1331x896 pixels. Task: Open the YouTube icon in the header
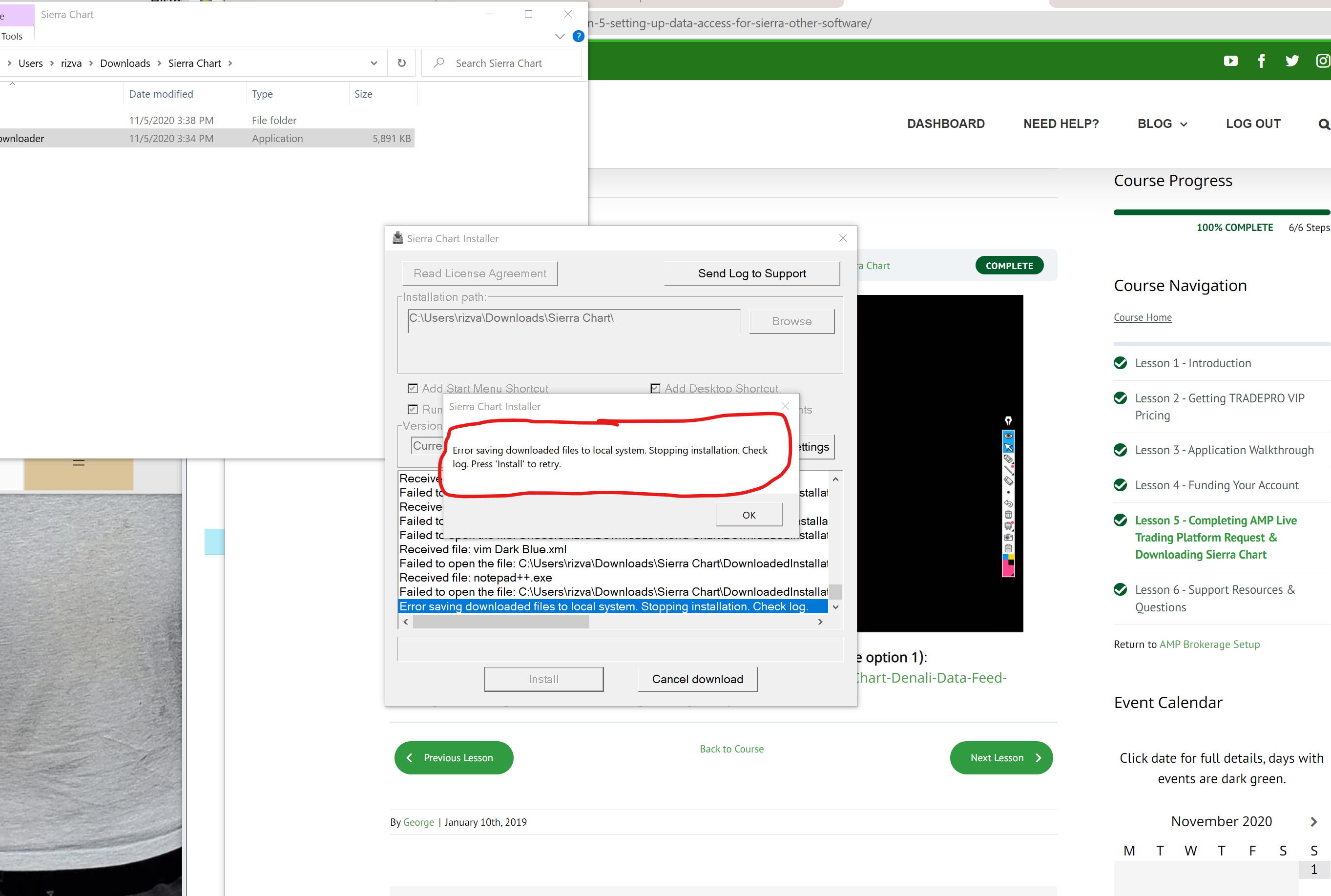coord(1230,61)
